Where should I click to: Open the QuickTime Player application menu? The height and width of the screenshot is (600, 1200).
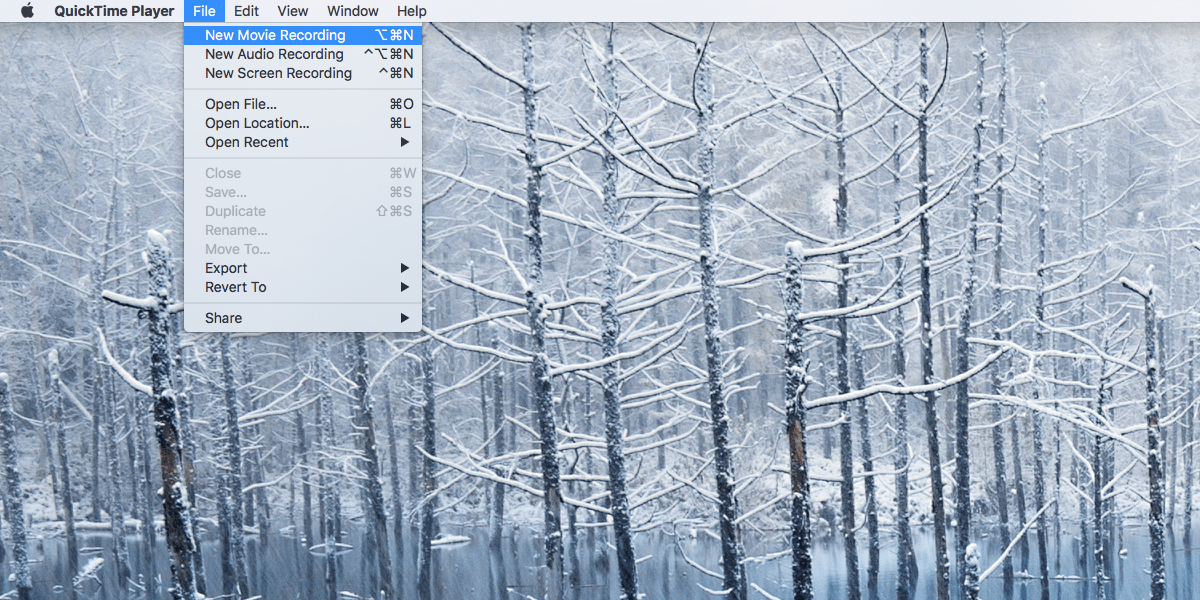pos(113,11)
